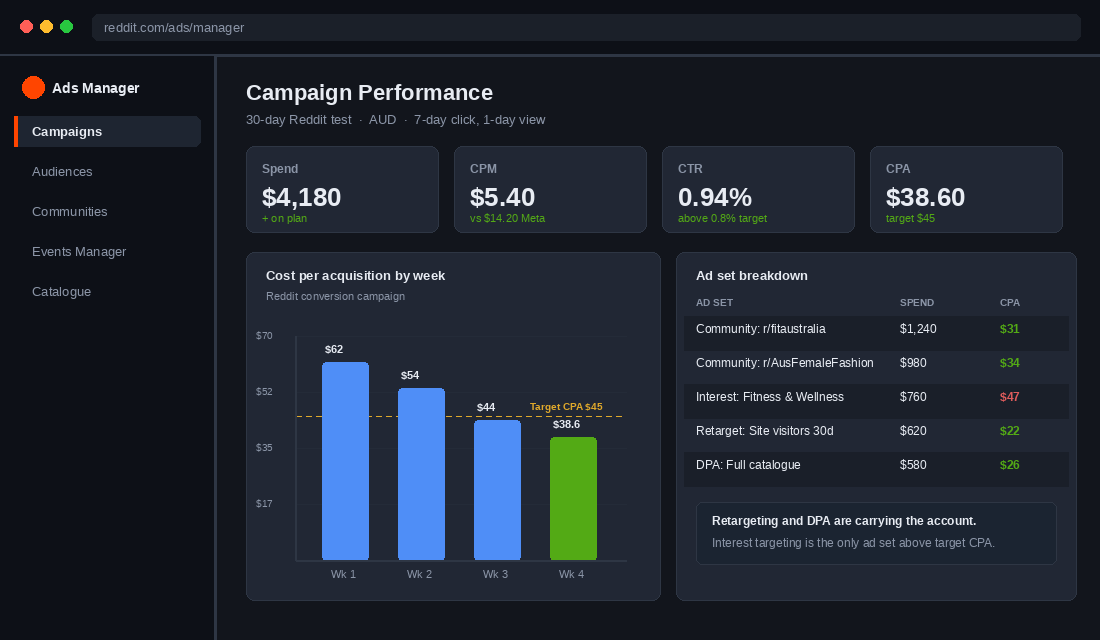
Task: Click the 'Campaign Performance' heading
Action: click(369, 93)
